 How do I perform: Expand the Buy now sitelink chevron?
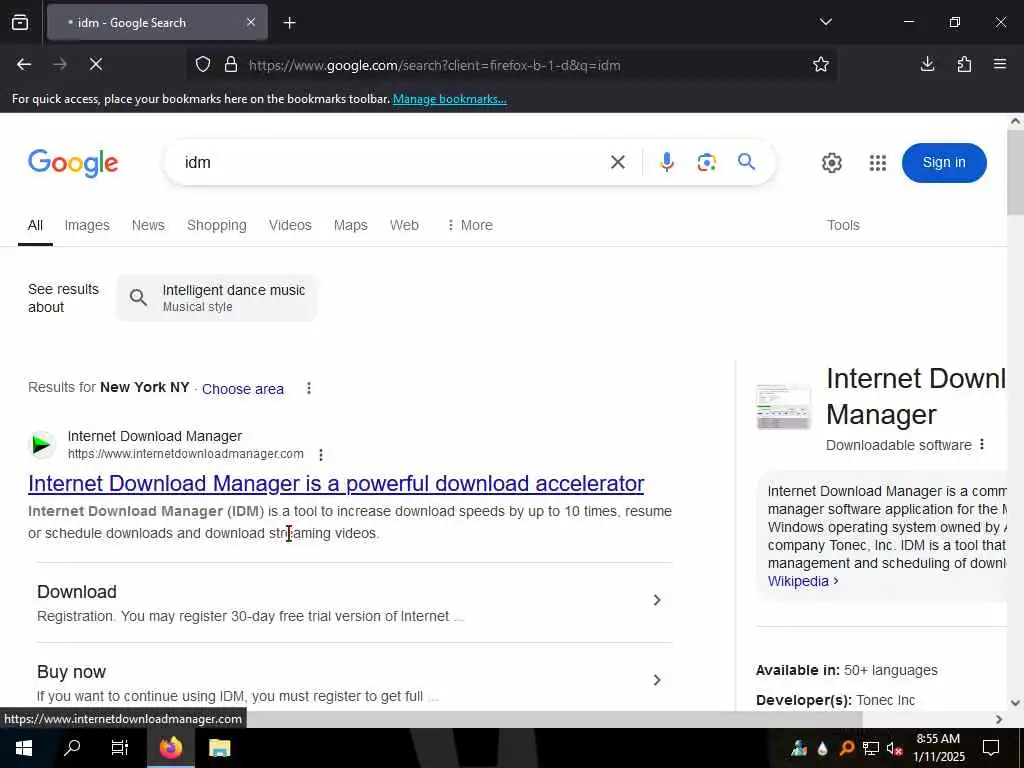coord(657,680)
